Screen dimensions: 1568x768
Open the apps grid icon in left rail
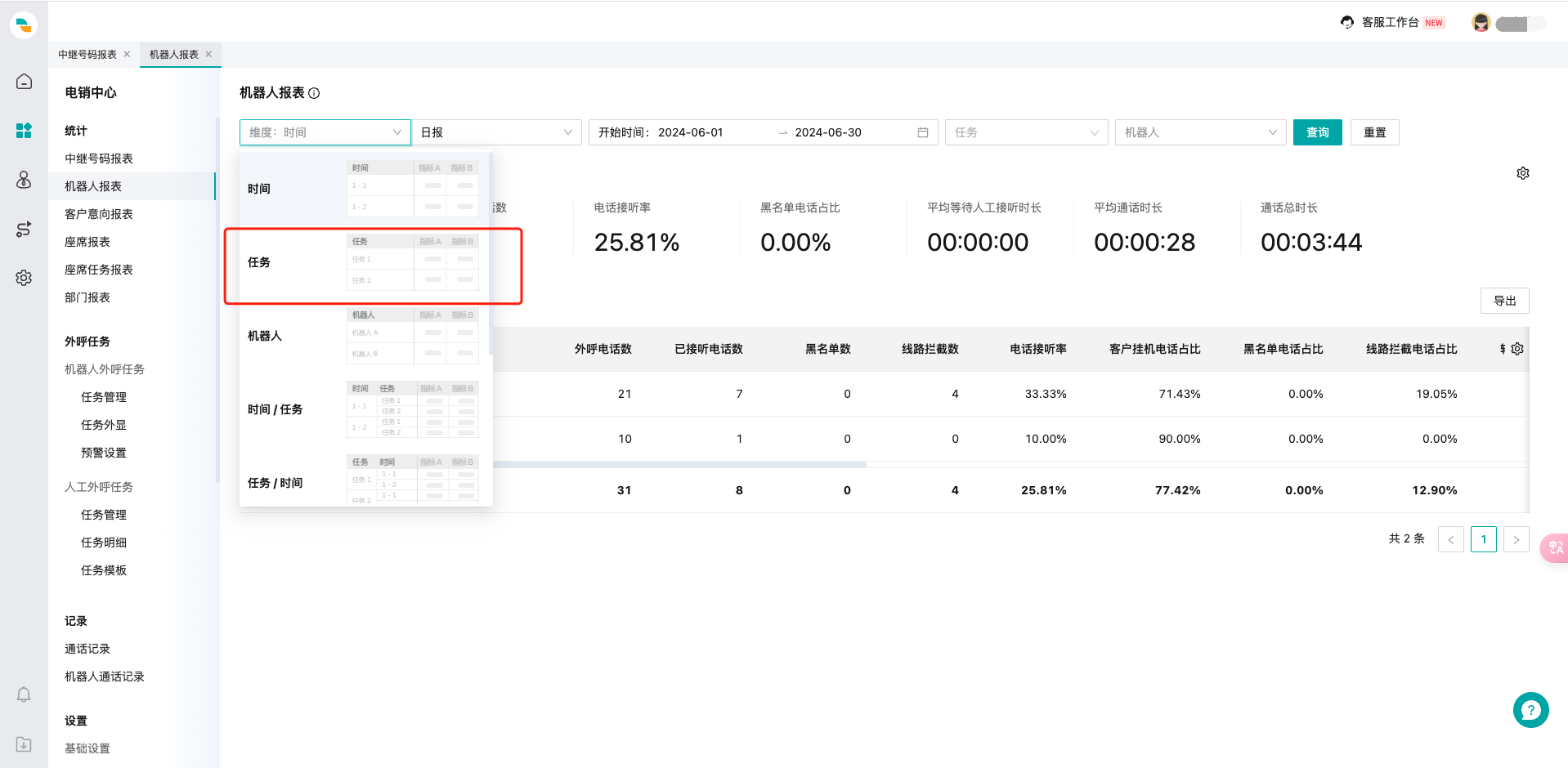coord(24,131)
